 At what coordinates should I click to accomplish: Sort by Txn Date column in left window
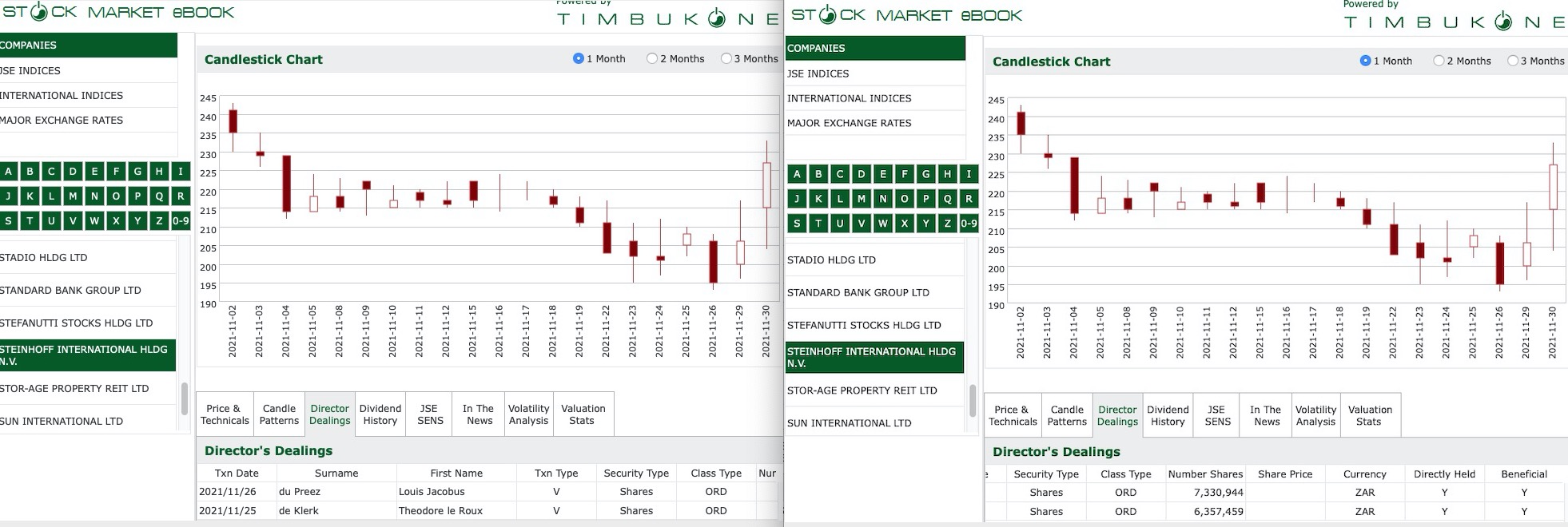click(237, 473)
